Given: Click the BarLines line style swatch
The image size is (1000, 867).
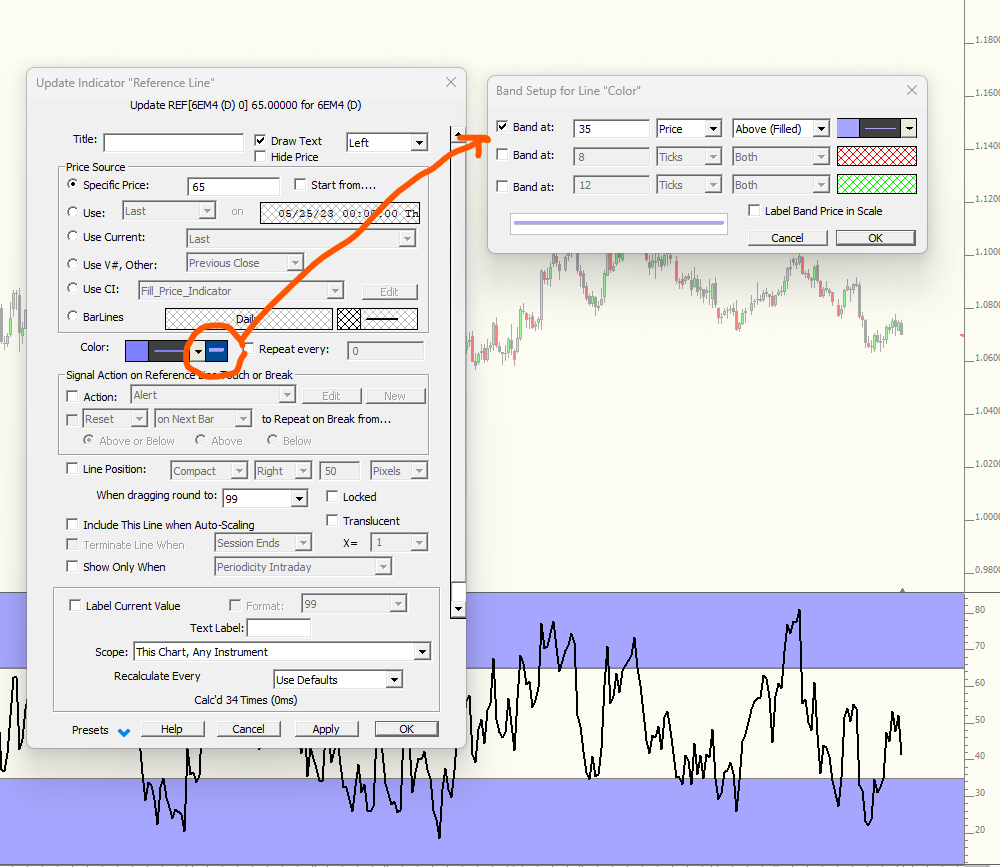Looking at the screenshot, I should pos(390,319).
